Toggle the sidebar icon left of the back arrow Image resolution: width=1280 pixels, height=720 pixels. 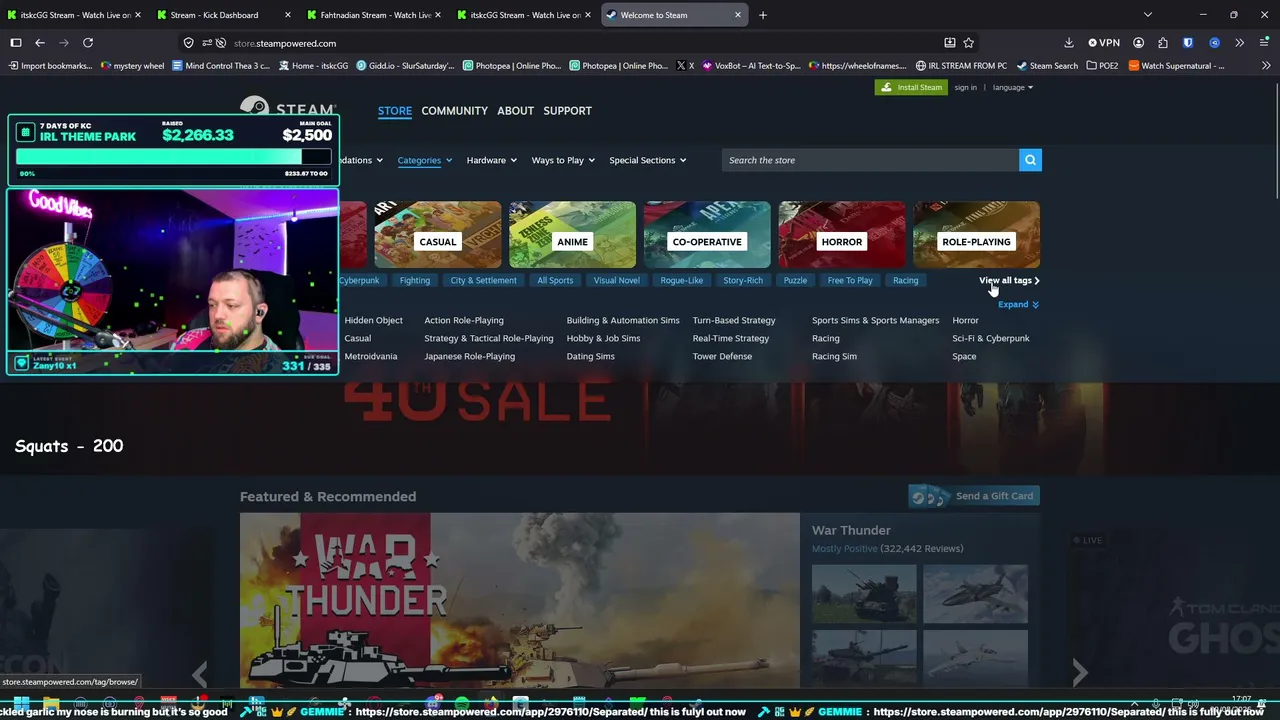click(16, 43)
